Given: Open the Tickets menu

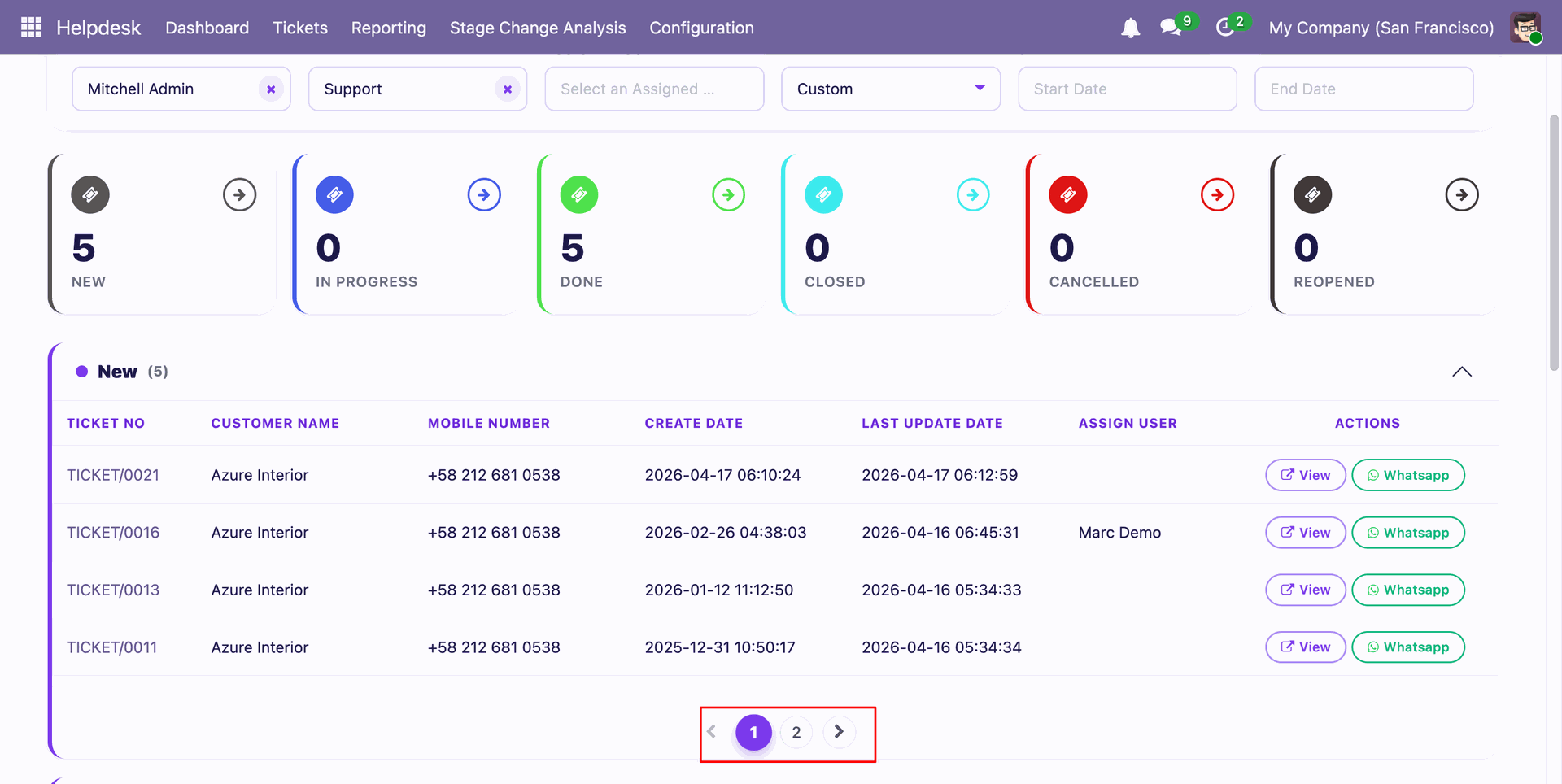Looking at the screenshot, I should tap(300, 28).
